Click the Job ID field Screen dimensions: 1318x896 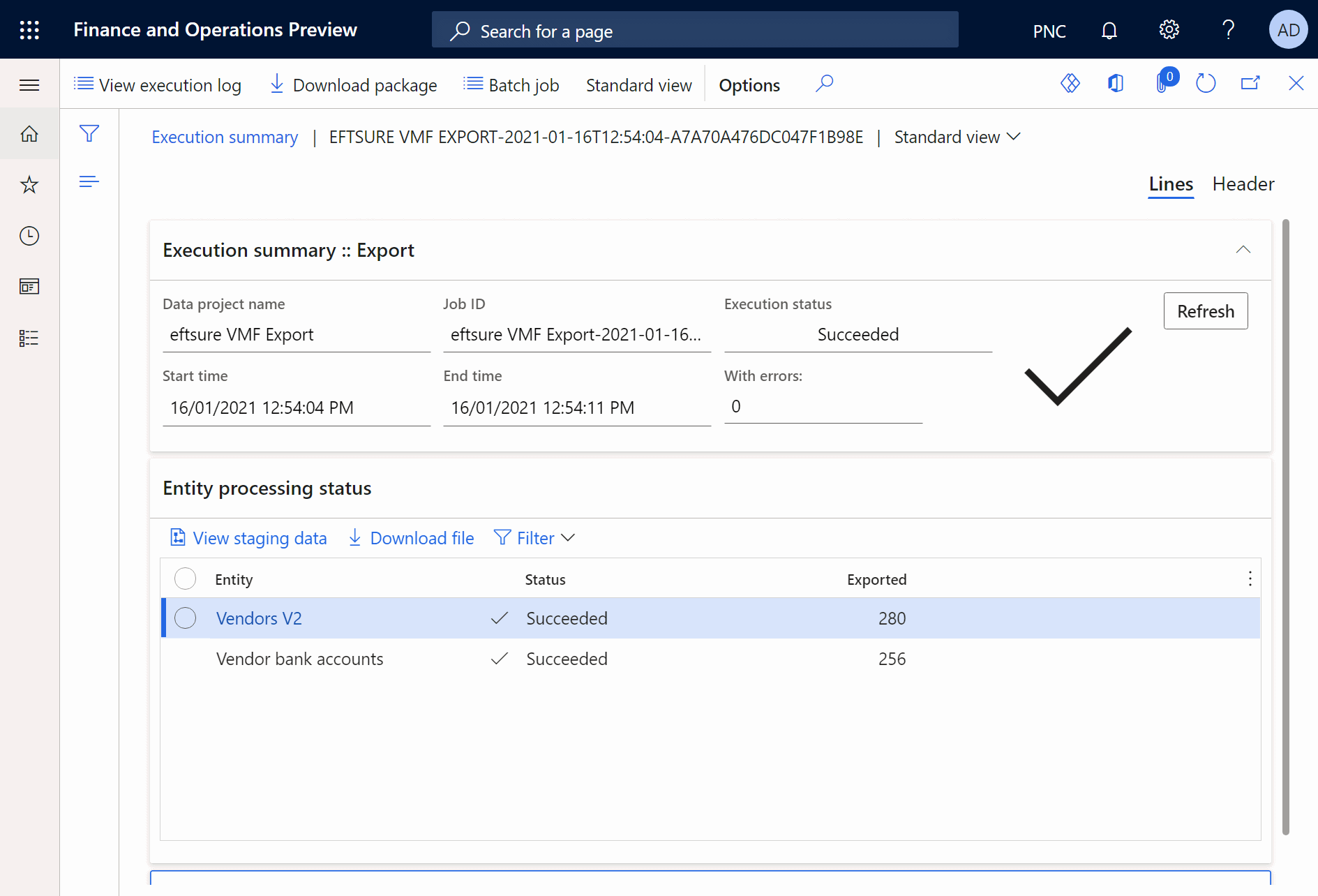(x=577, y=335)
